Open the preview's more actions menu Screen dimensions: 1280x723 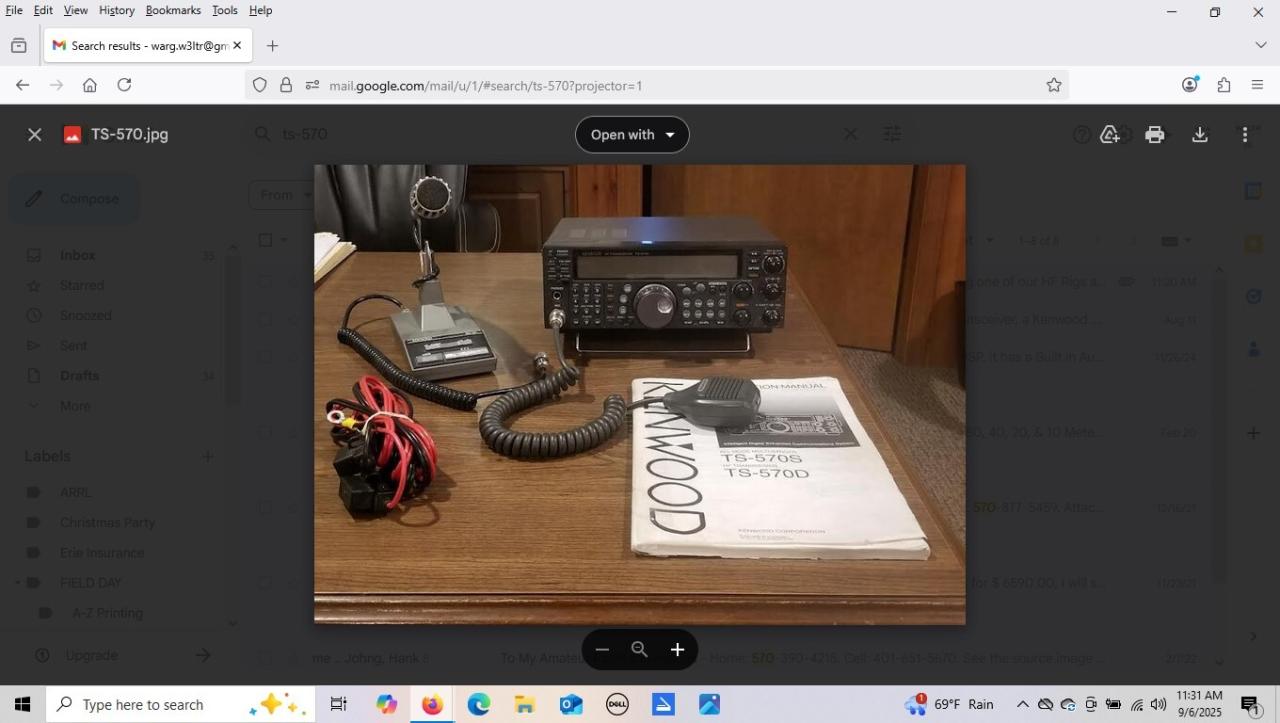point(1245,135)
